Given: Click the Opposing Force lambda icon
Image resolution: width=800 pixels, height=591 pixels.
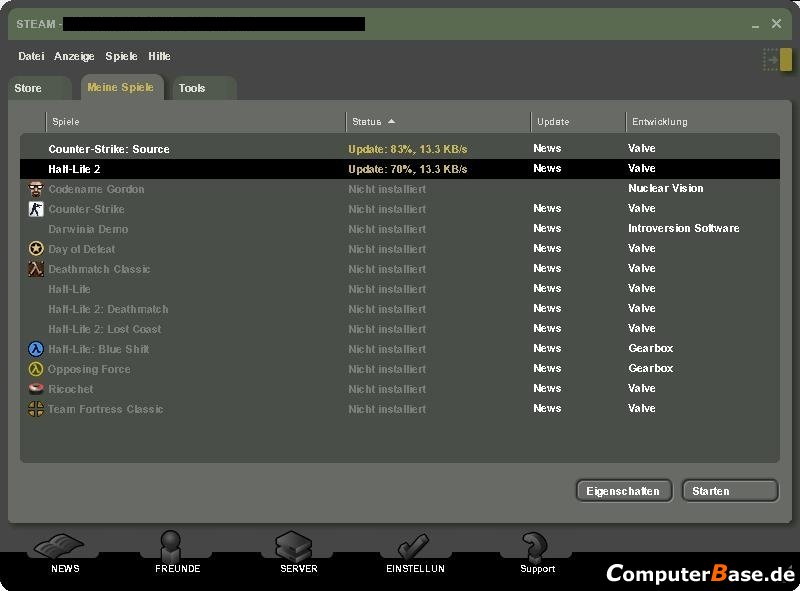Looking at the screenshot, I should click(36, 368).
